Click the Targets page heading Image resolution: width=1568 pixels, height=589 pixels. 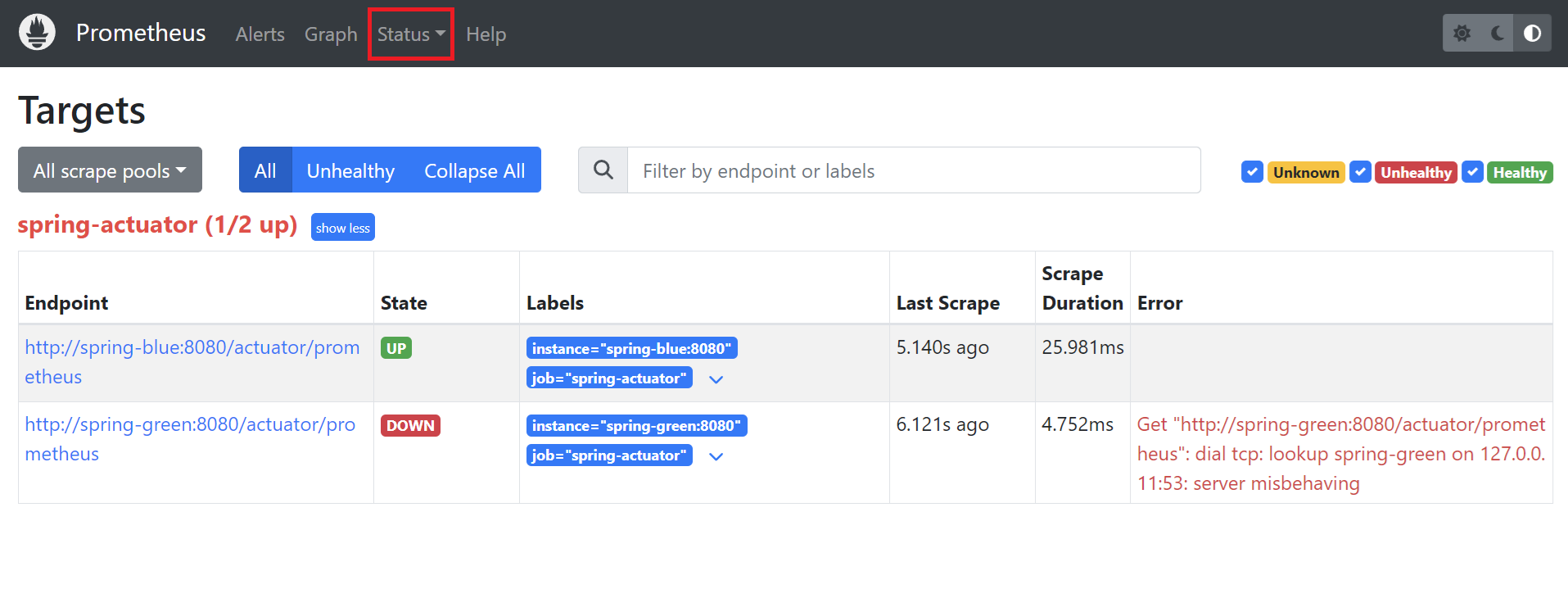coord(82,111)
